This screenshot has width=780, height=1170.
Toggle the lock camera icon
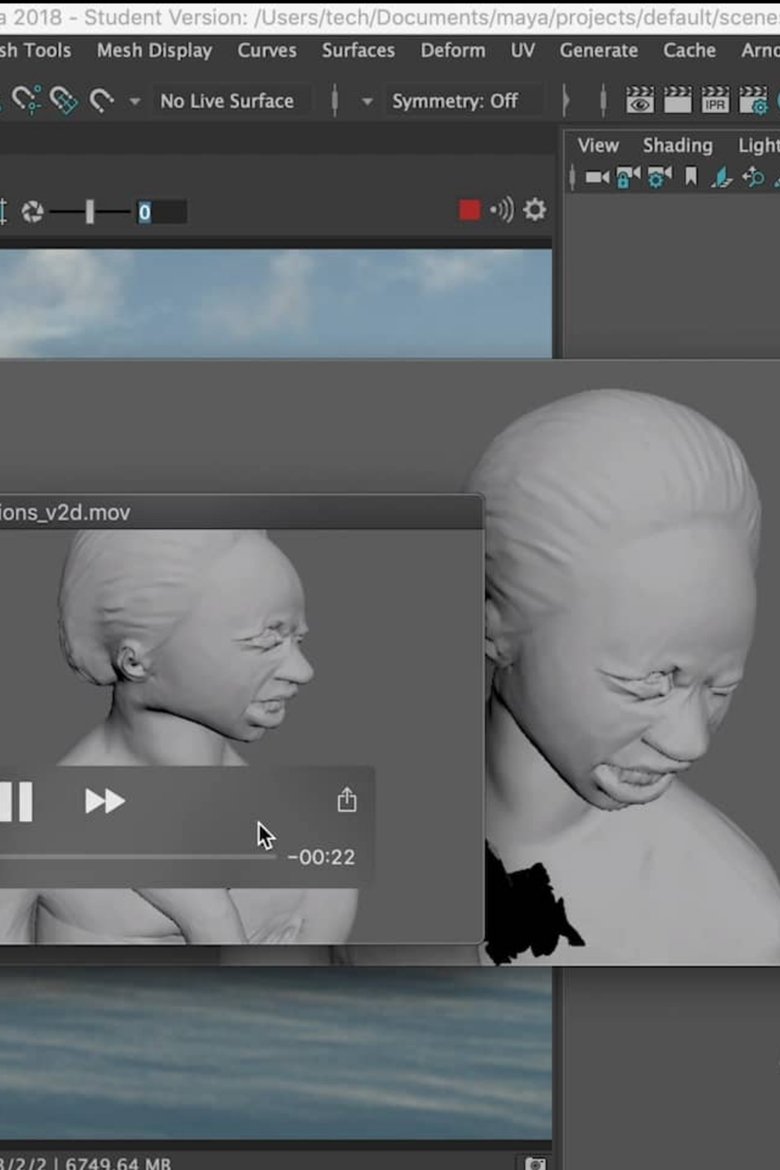point(627,178)
